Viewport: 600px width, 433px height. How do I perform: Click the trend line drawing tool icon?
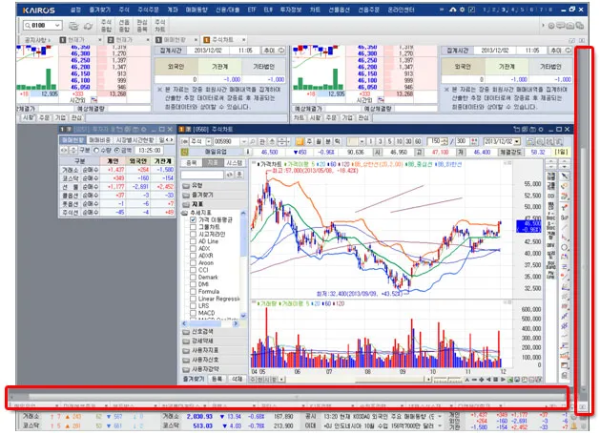coord(565,227)
